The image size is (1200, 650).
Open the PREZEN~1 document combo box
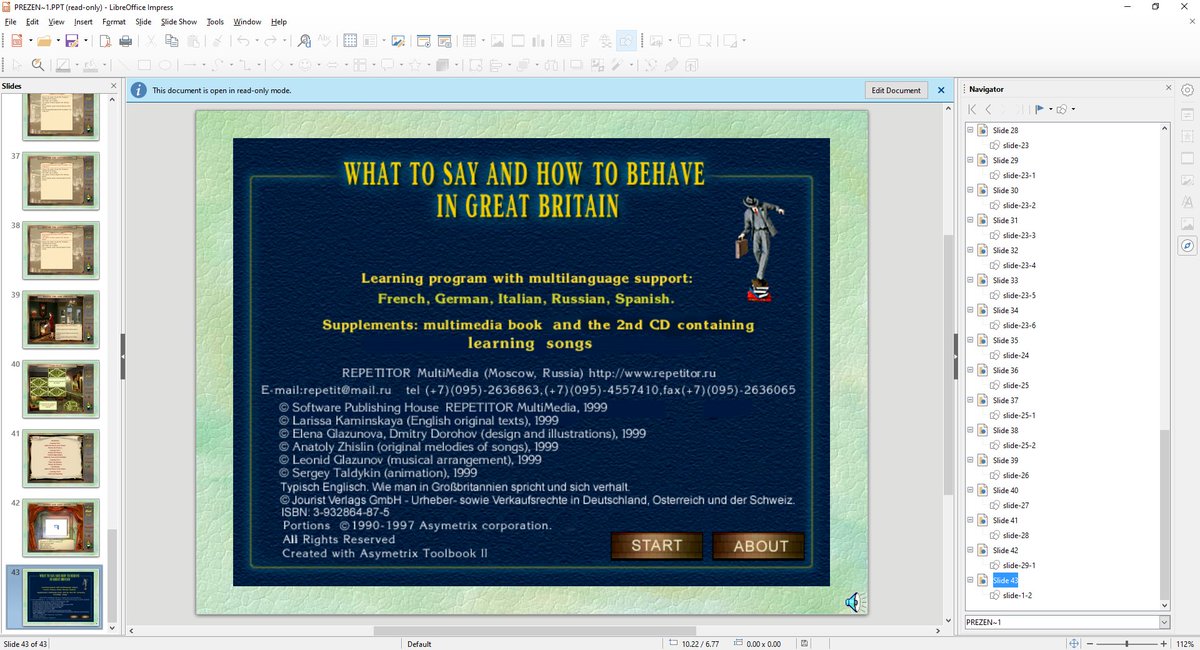click(1066, 622)
